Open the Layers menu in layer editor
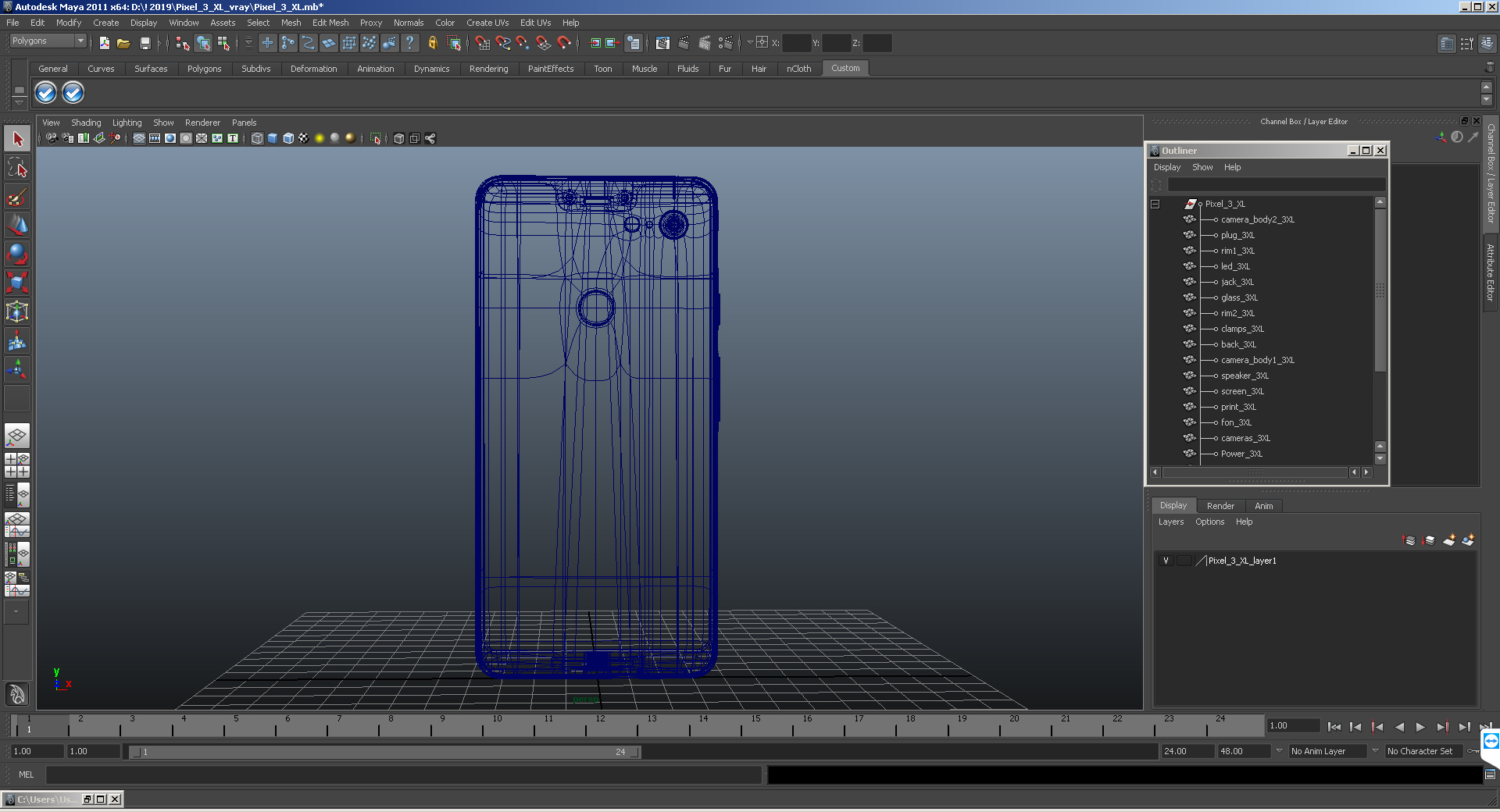Screen dimensions: 1500x812 pos(1170,522)
